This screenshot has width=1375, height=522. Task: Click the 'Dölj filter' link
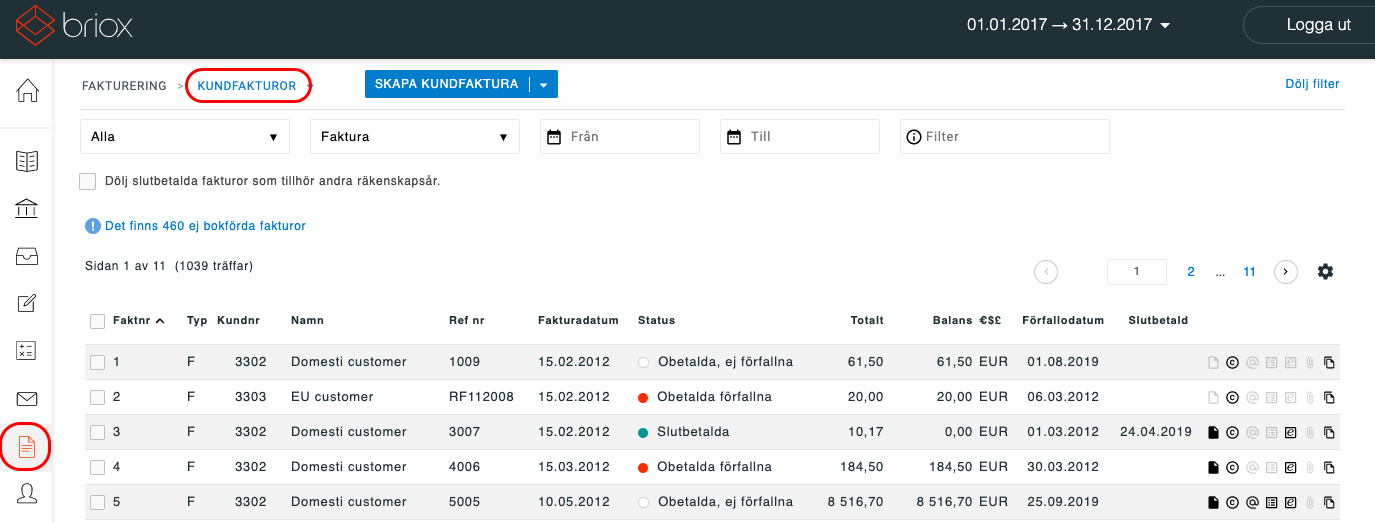1312,85
